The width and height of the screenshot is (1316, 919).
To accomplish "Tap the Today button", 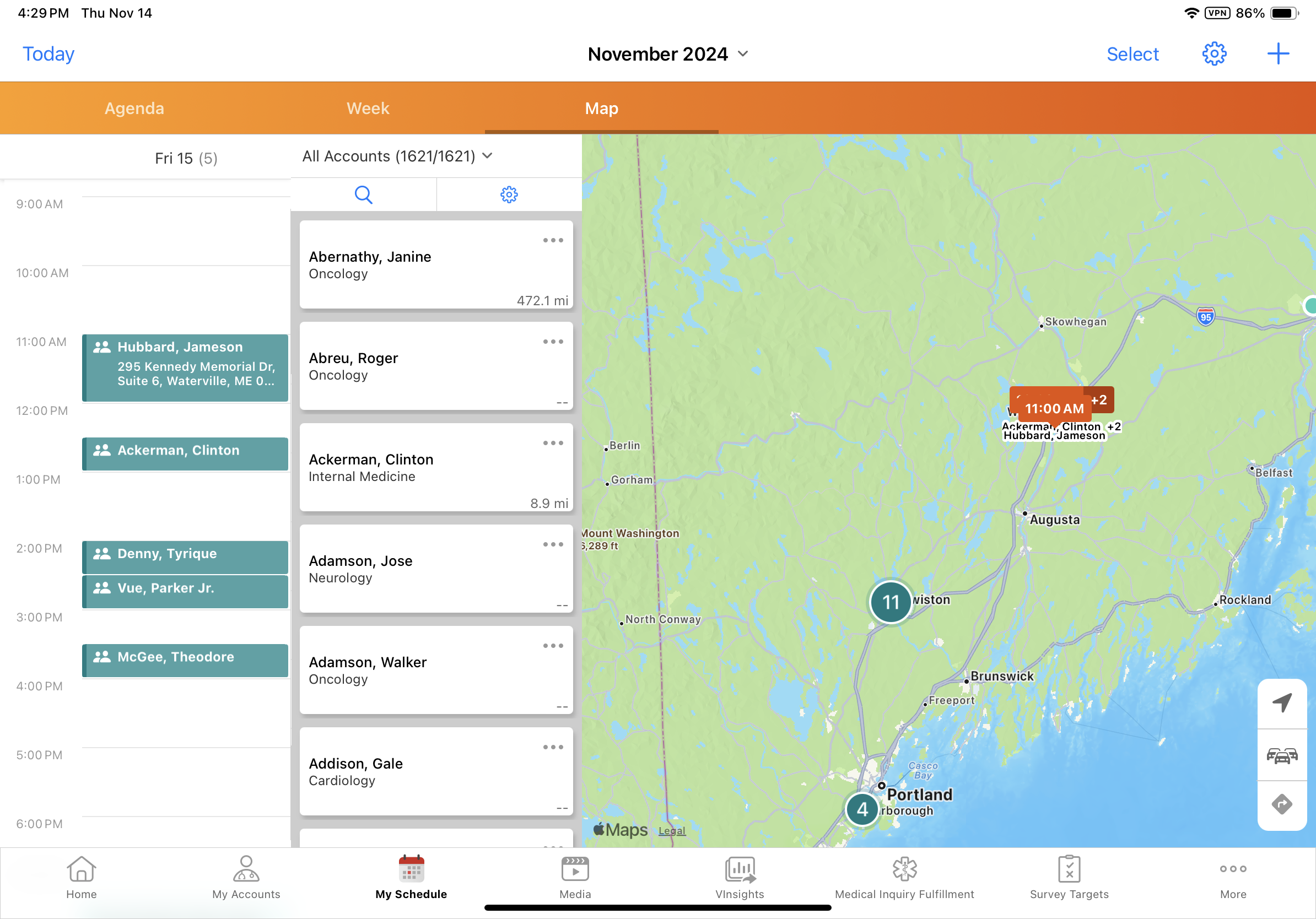I will point(48,54).
